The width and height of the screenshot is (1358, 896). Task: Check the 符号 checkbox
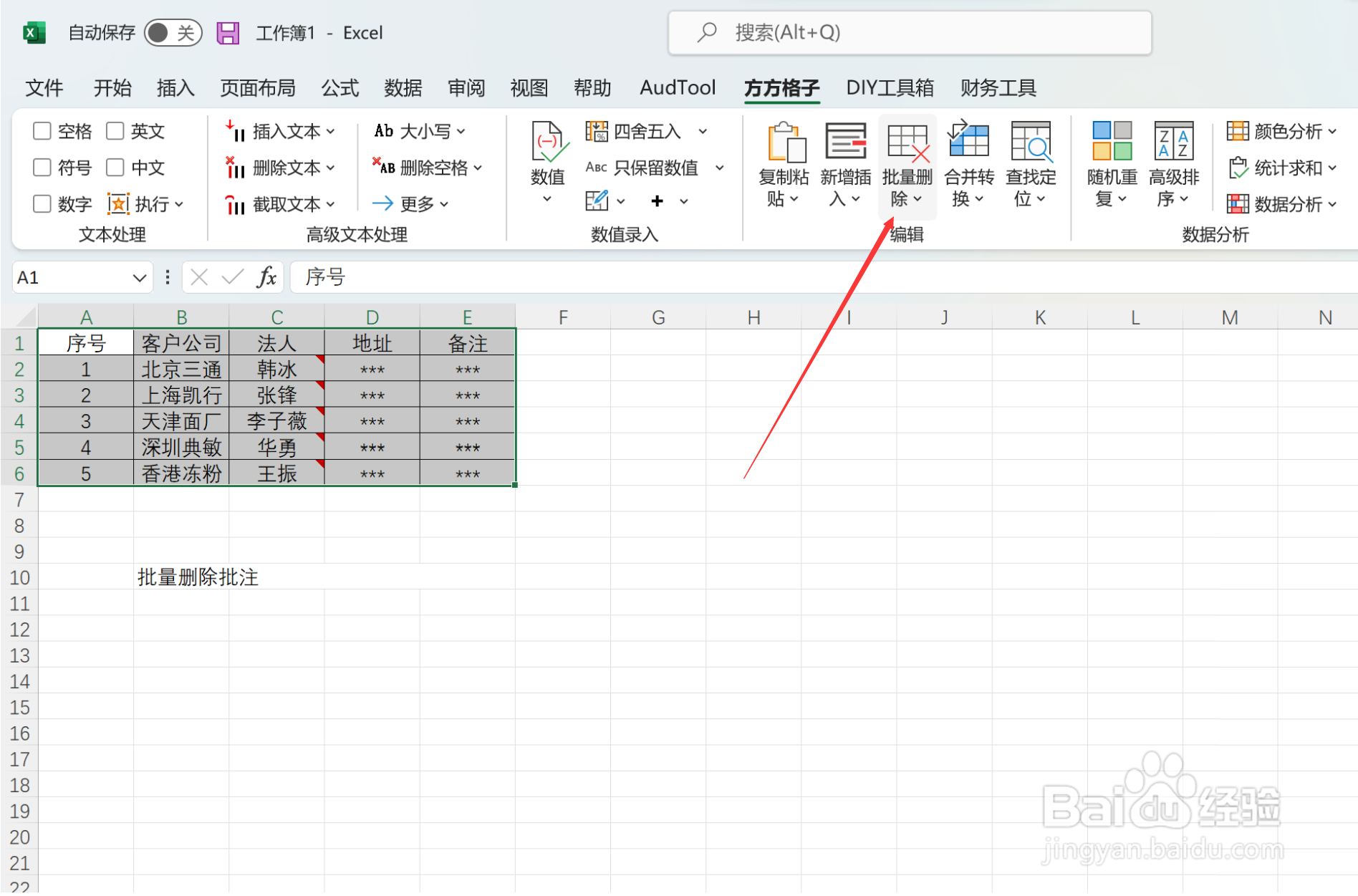[x=42, y=168]
